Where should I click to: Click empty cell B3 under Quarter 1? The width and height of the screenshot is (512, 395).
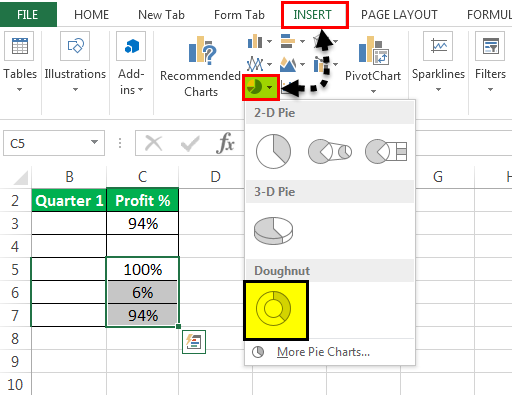(69, 223)
